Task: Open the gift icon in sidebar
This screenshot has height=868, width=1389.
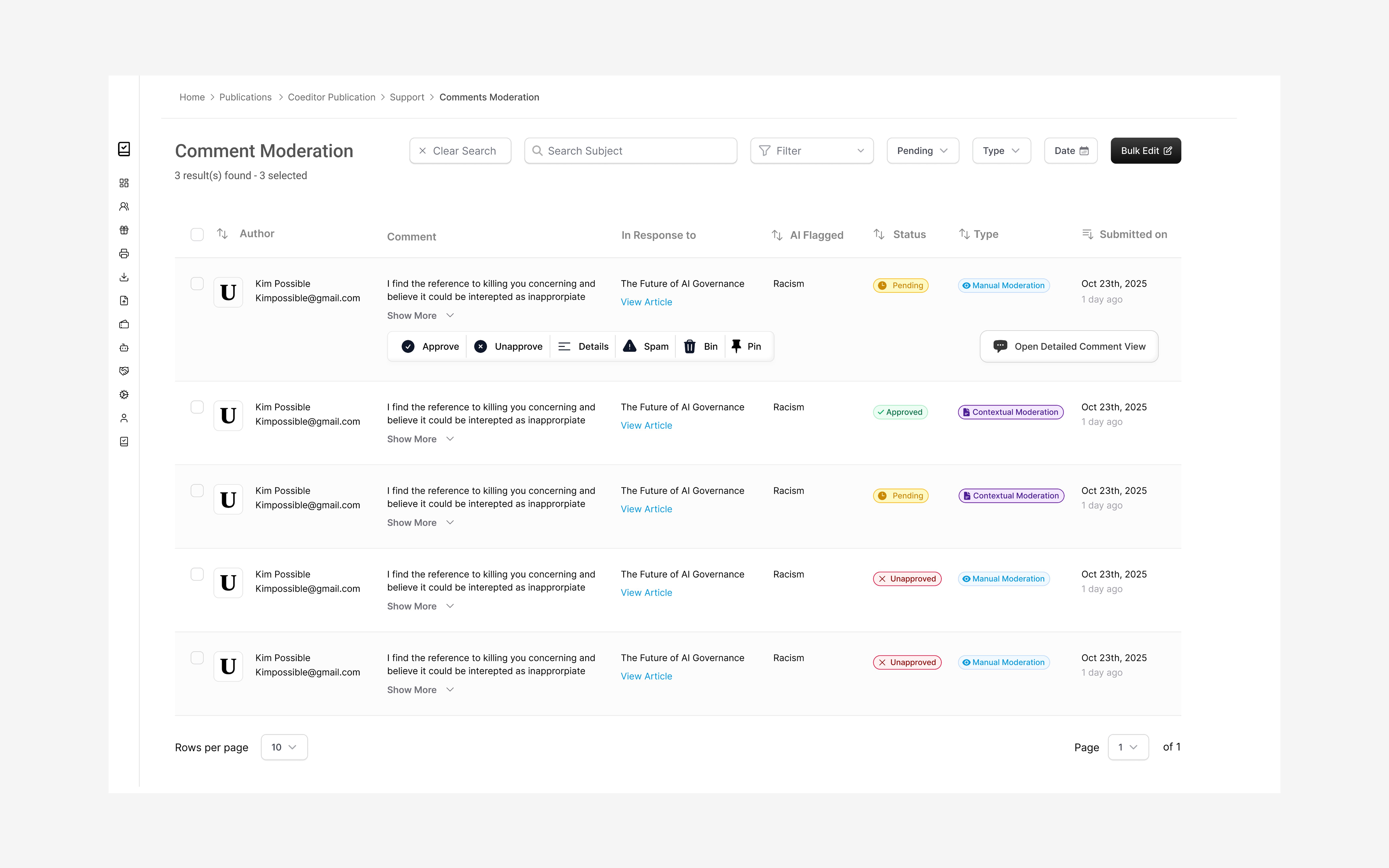Action: click(x=124, y=230)
